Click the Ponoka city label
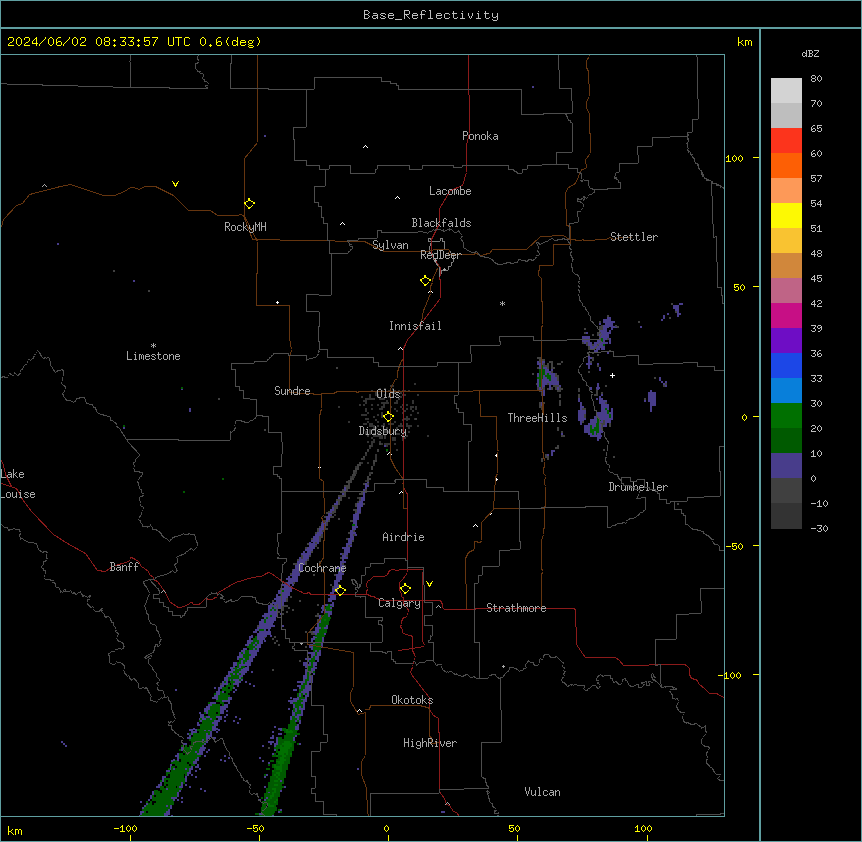The image size is (862, 842). tap(480, 136)
